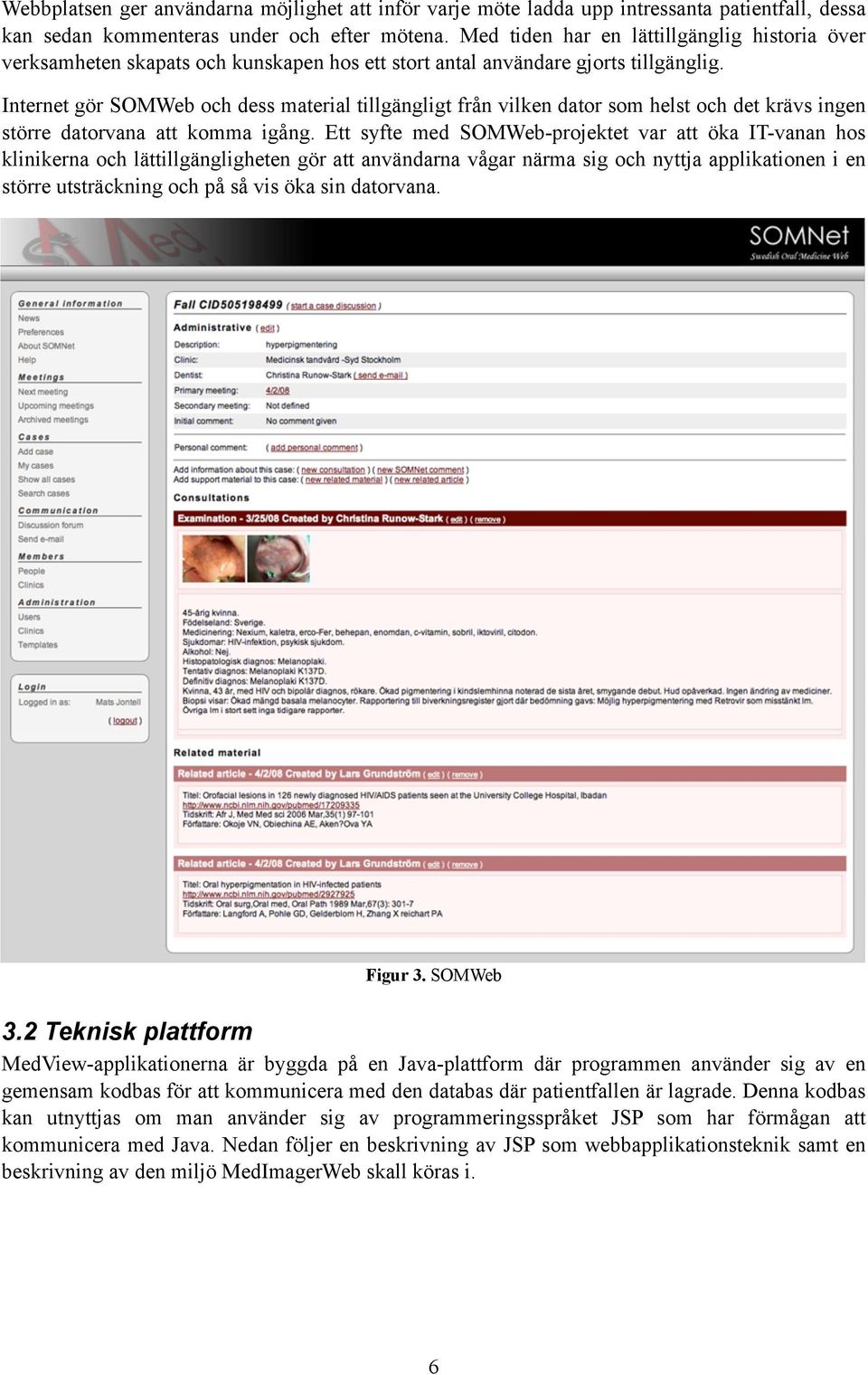Viewport: 868px width, 1375px height.
Task: Open primary meeting 4/2/08
Action: click(278, 390)
